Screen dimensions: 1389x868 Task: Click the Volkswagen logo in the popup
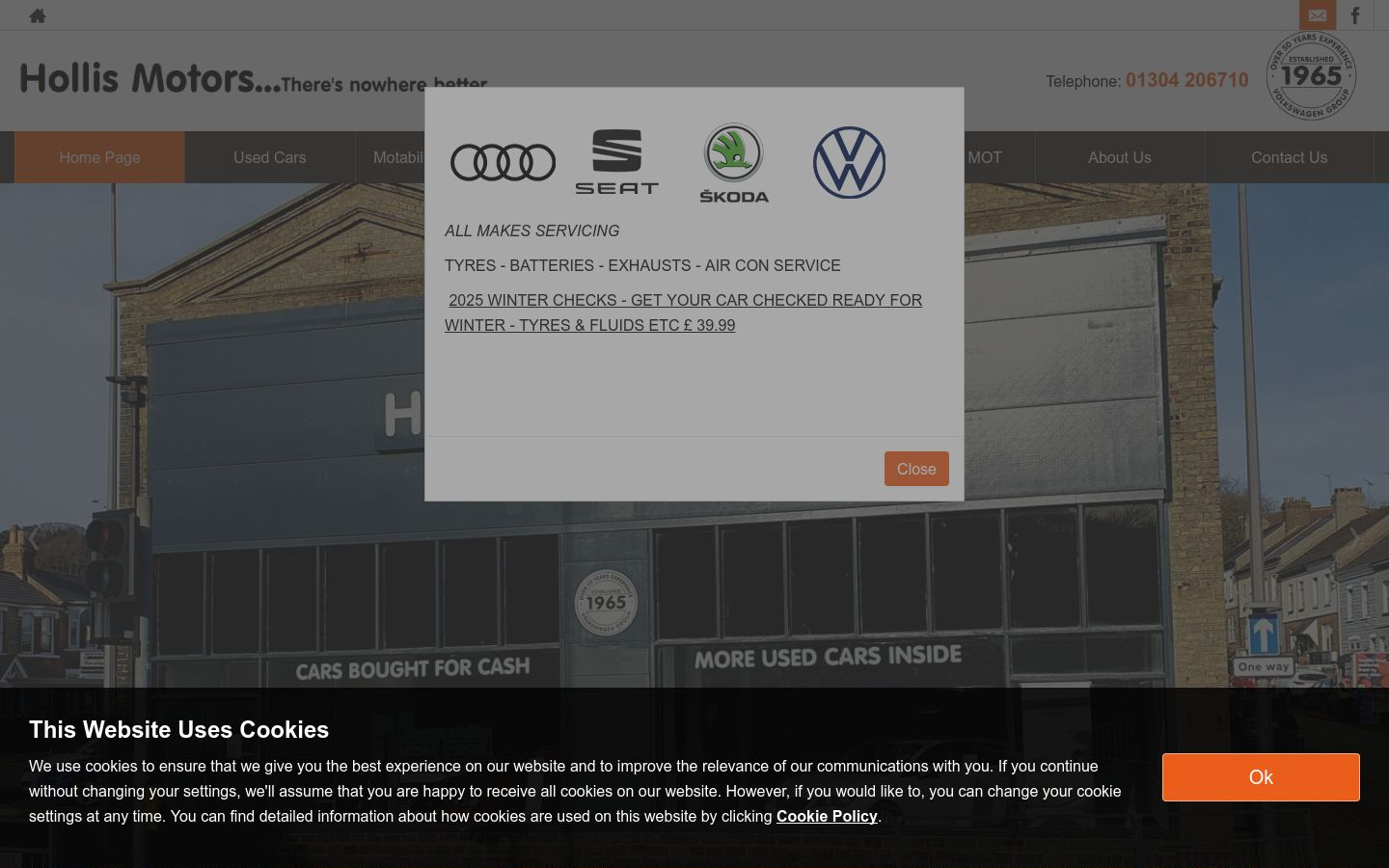[849, 162]
